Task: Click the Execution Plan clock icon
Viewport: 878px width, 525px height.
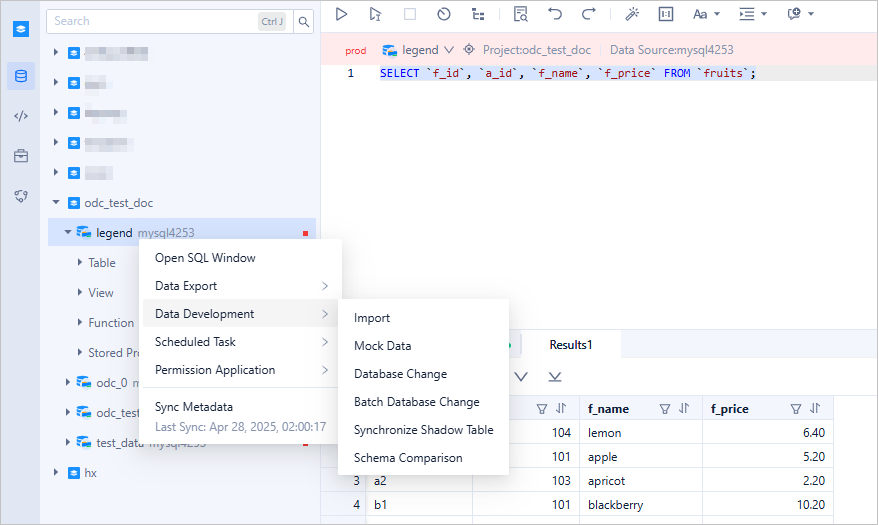Action: coord(444,14)
